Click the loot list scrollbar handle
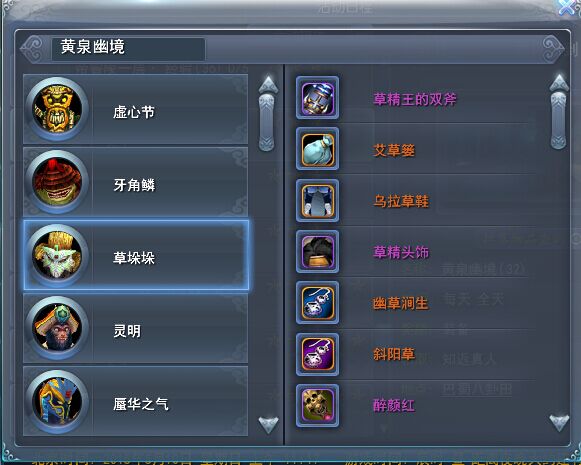 click(558, 120)
